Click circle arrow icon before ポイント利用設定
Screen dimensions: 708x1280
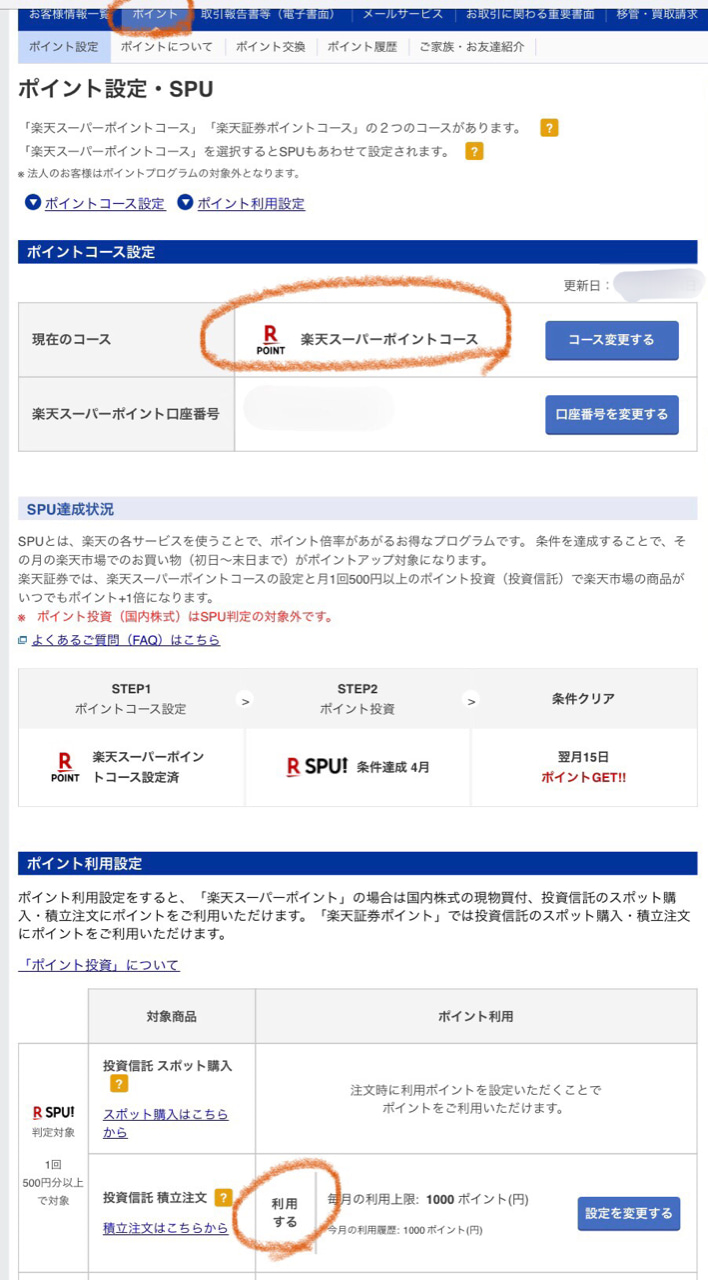pyautogui.click(x=185, y=203)
